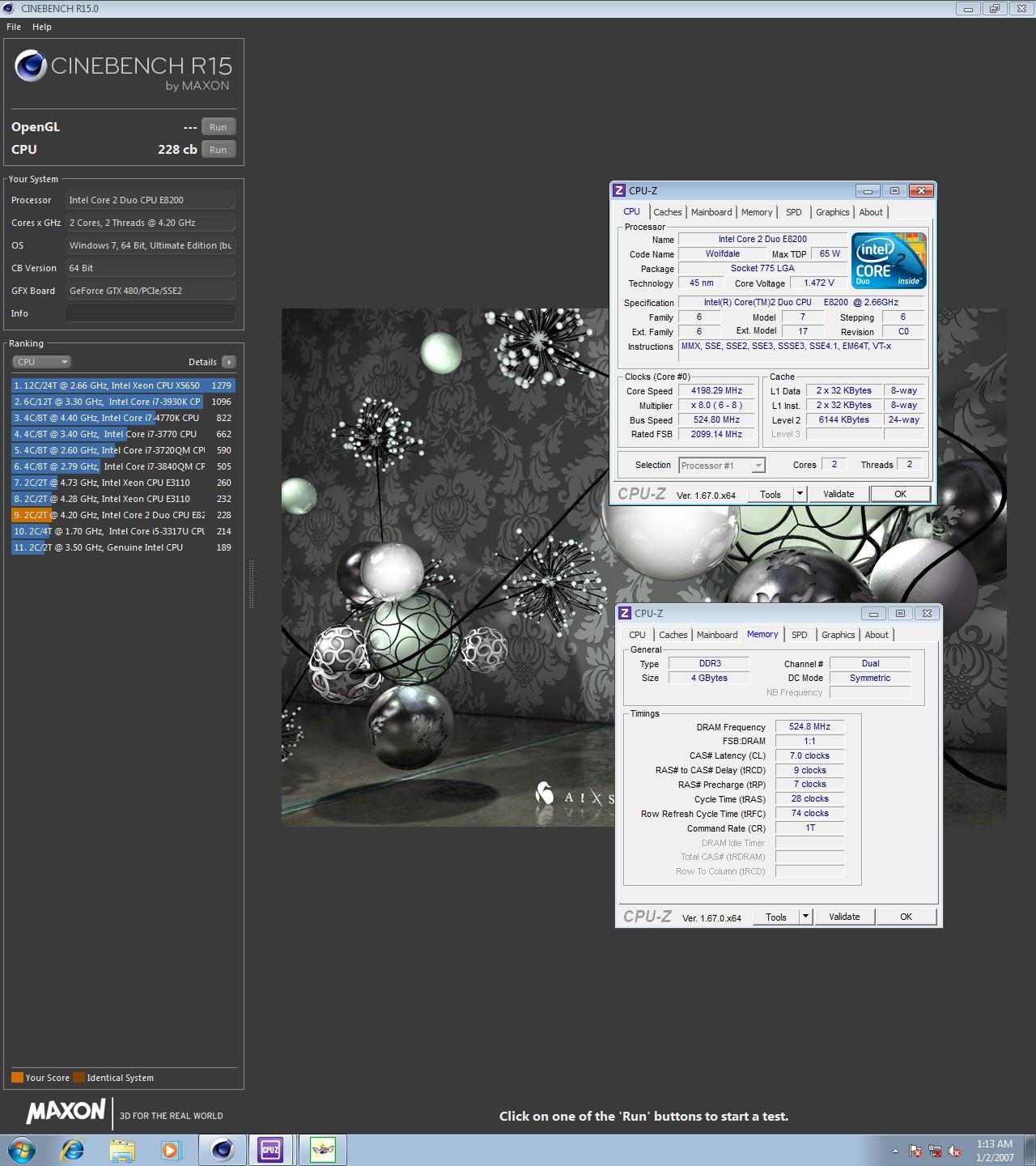
Task: Click Tools button in upper CPU-Z window
Action: pos(771,494)
